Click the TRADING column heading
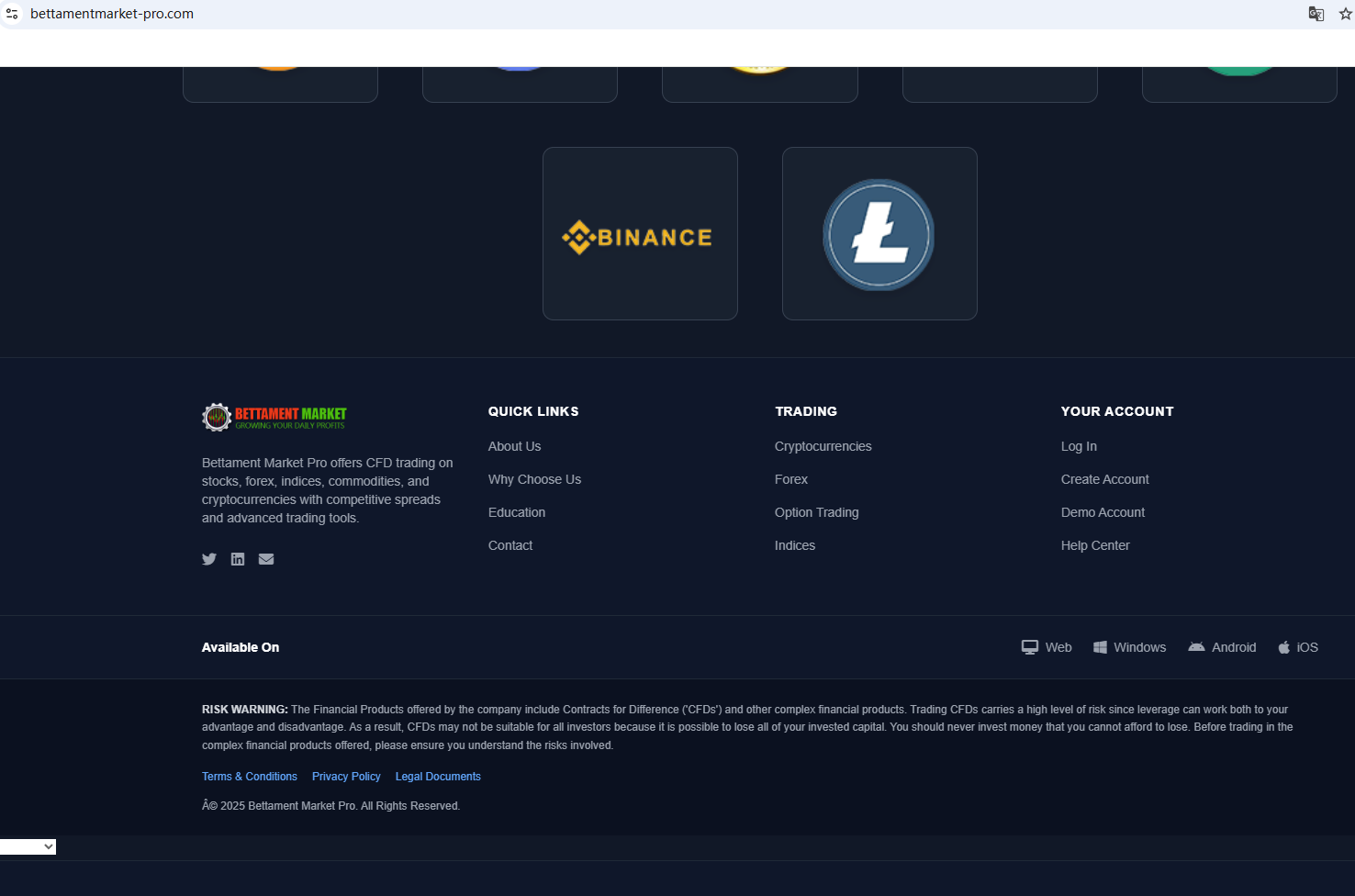 [806, 411]
